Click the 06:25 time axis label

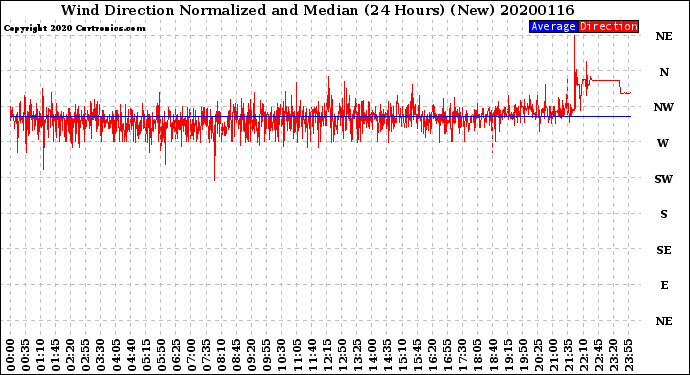click(x=176, y=355)
